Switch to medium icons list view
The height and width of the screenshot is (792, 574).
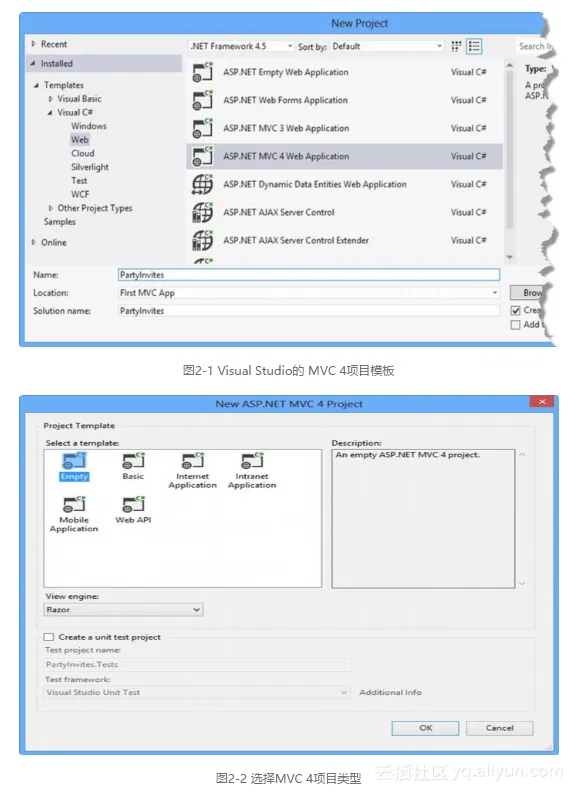pyautogui.click(x=474, y=46)
